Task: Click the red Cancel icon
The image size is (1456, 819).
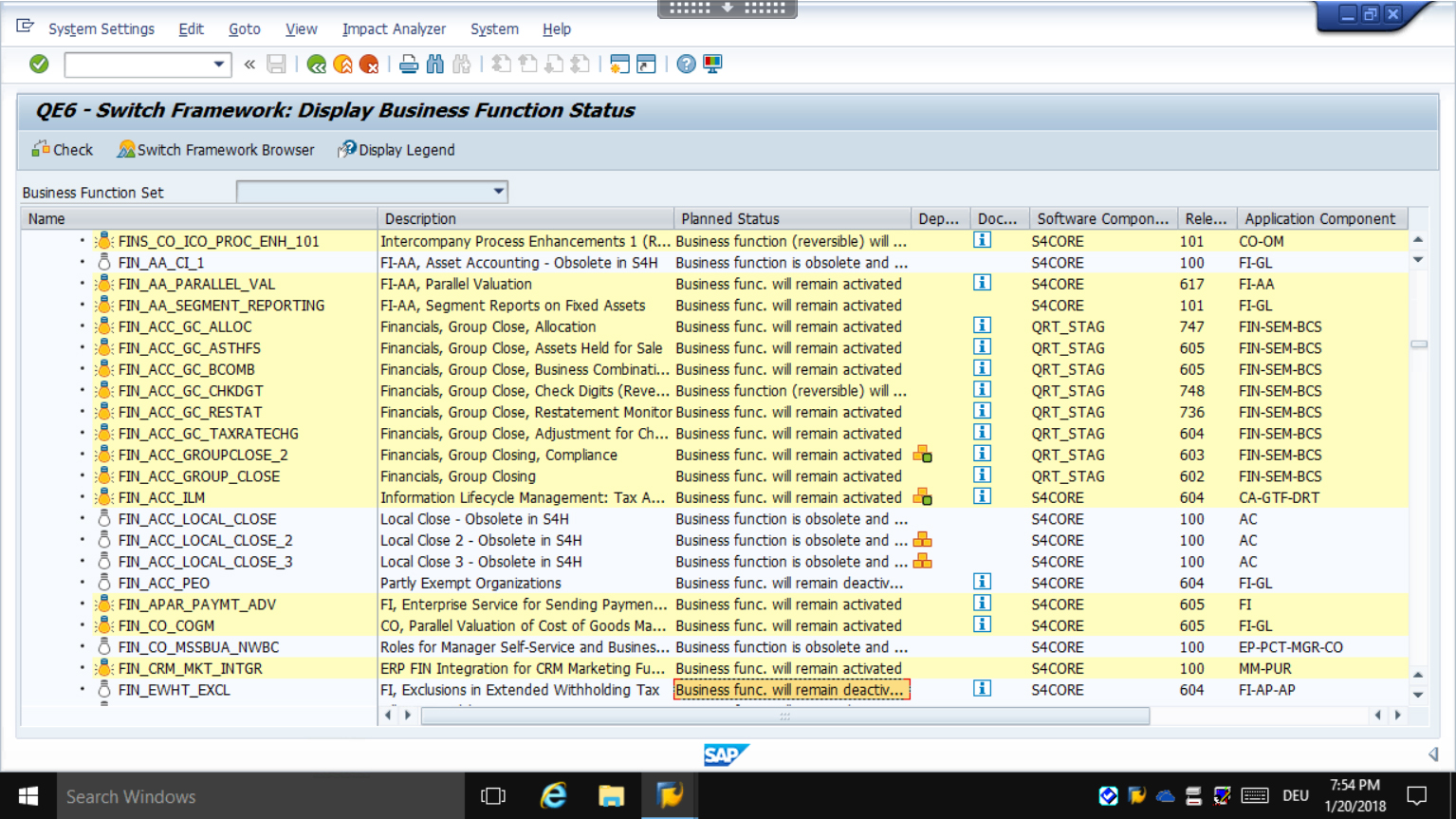Action: pos(369,64)
